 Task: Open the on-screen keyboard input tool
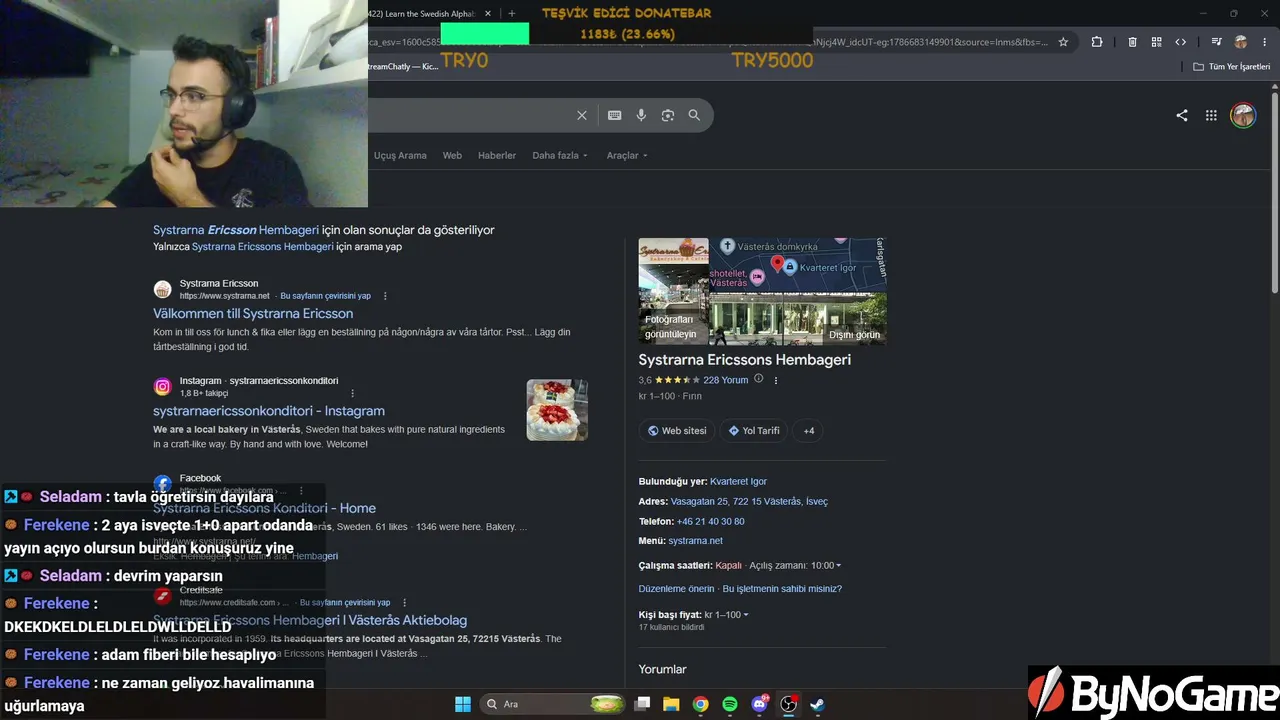click(615, 115)
